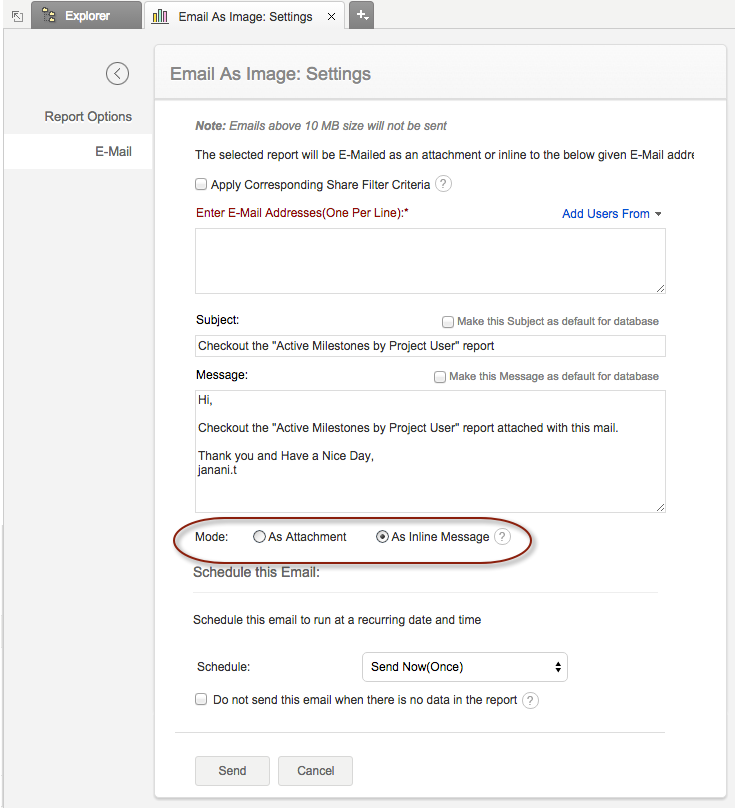Click help icon beside Apply Corresponding Share Filter
Viewport: 735px width, 812px height.
[444, 184]
